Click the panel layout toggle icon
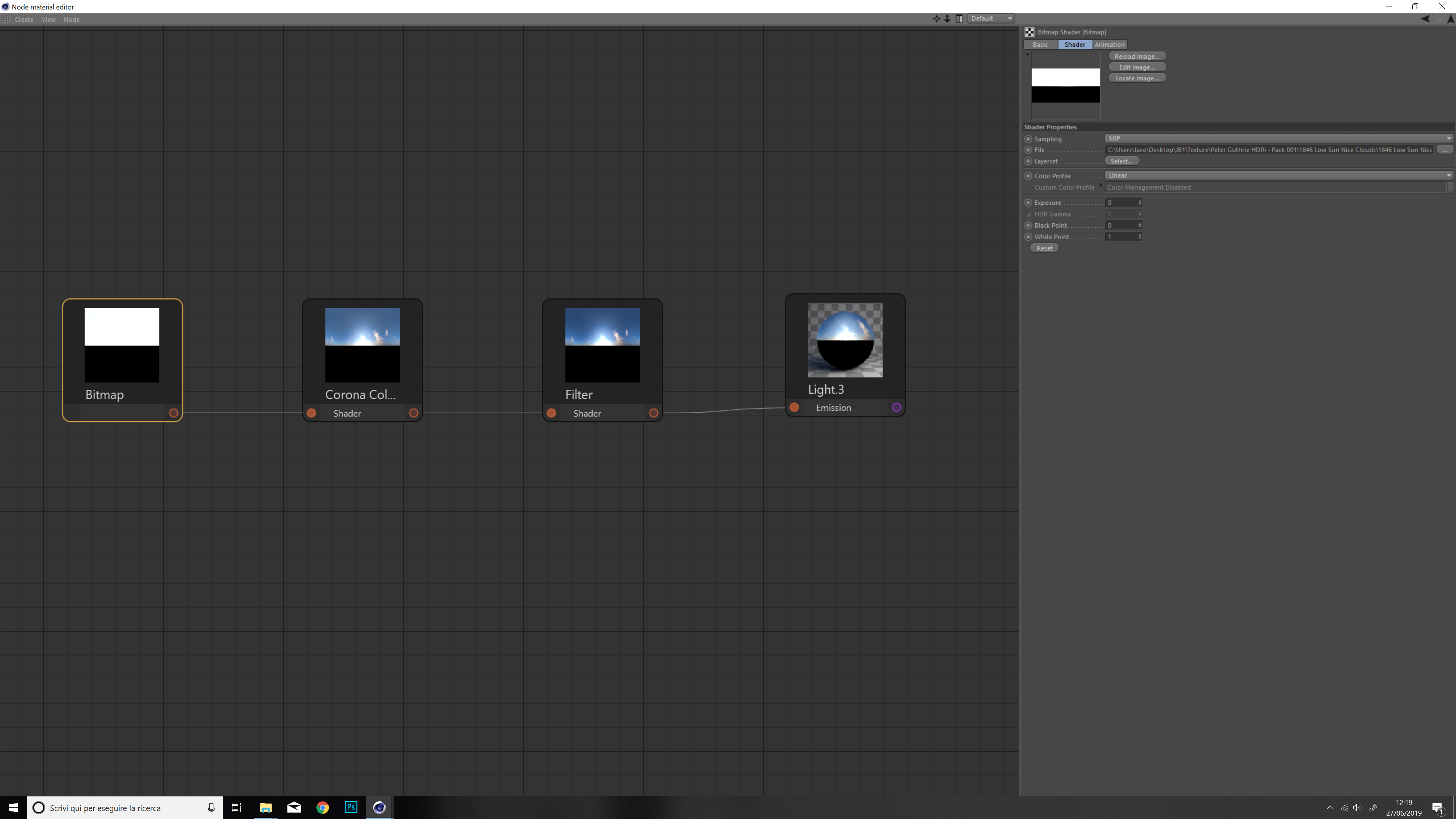 [x=959, y=19]
